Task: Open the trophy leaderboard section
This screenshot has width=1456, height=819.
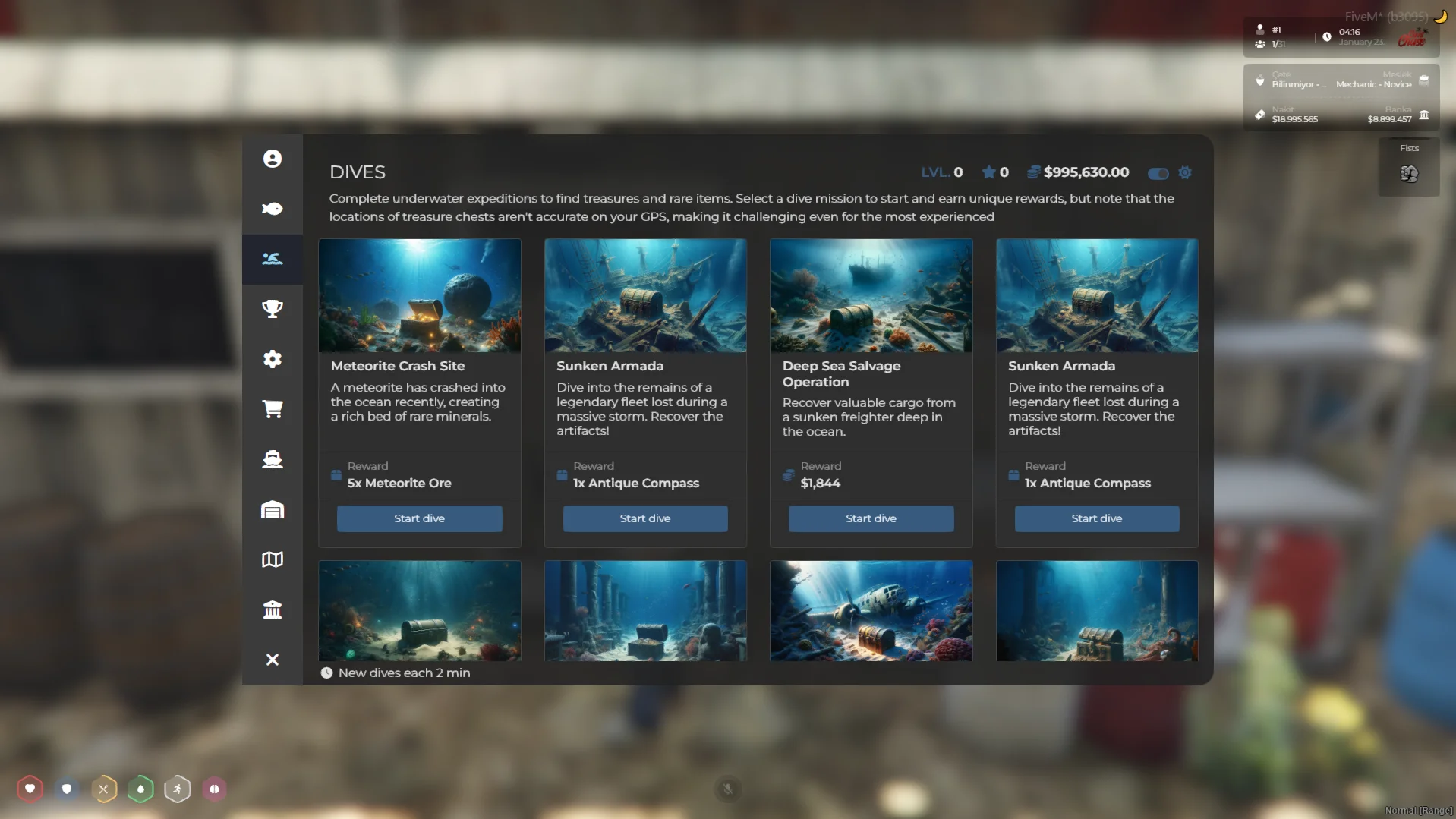Action: point(272,309)
